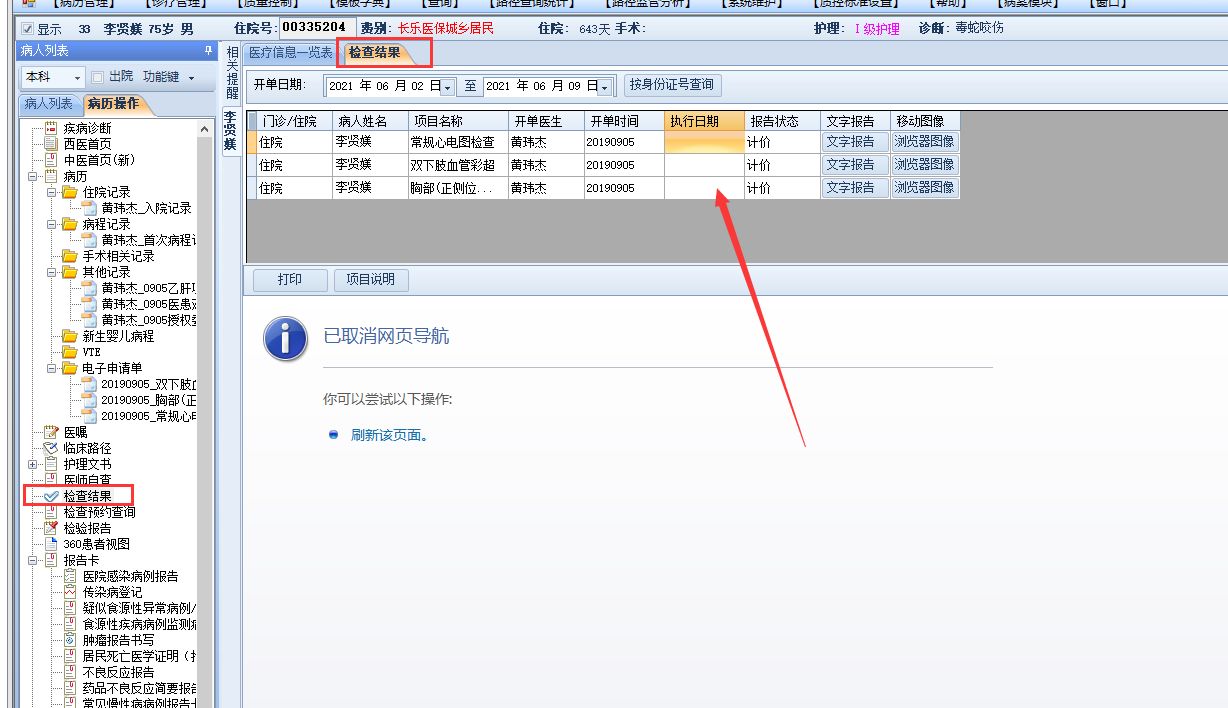Click the 打印 button

pos(290,280)
